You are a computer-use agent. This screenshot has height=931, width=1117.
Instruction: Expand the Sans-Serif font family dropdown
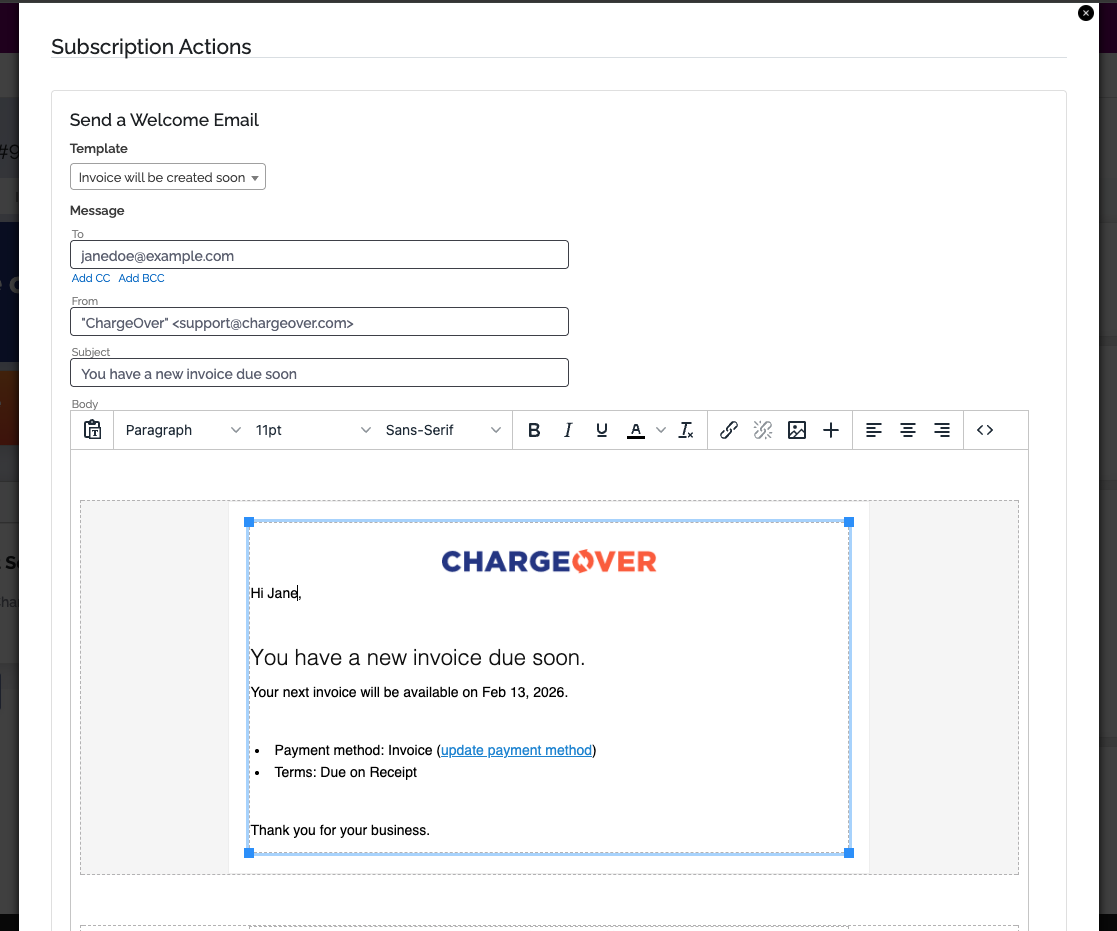(x=443, y=430)
